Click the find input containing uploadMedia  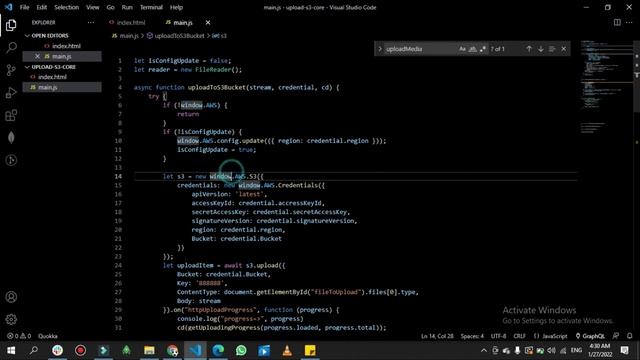tap(420, 49)
